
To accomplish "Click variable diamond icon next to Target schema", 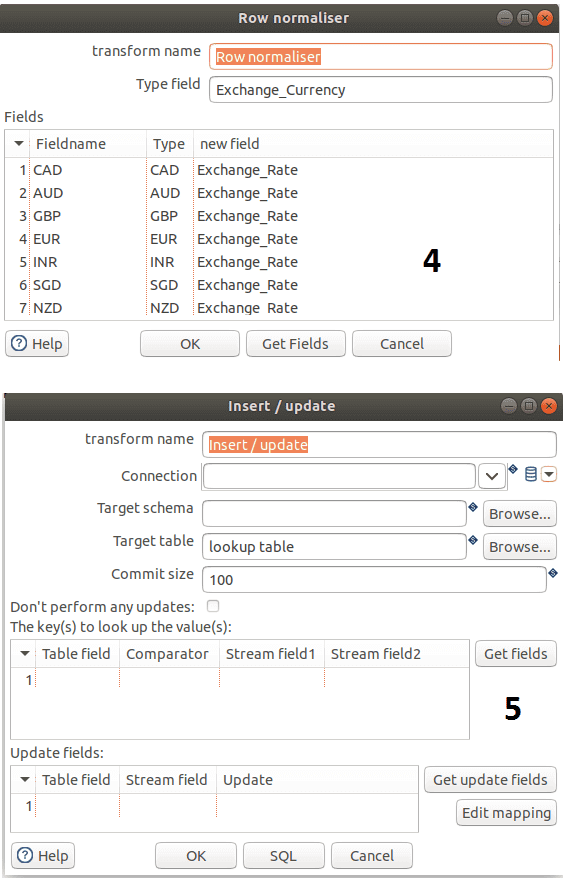I will 473,507.
